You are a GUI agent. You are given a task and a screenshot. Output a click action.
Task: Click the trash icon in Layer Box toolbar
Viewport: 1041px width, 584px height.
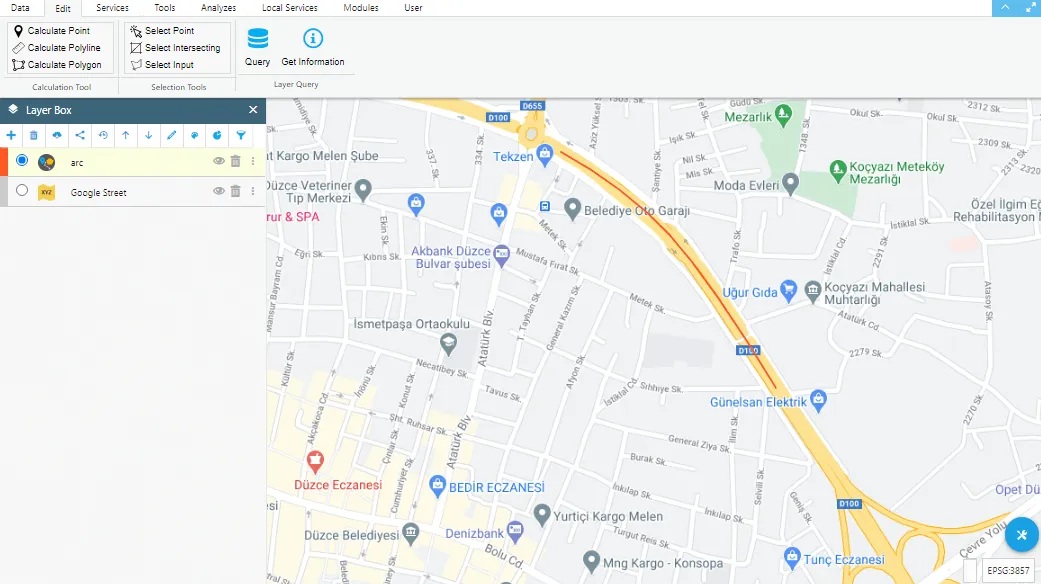click(34, 135)
